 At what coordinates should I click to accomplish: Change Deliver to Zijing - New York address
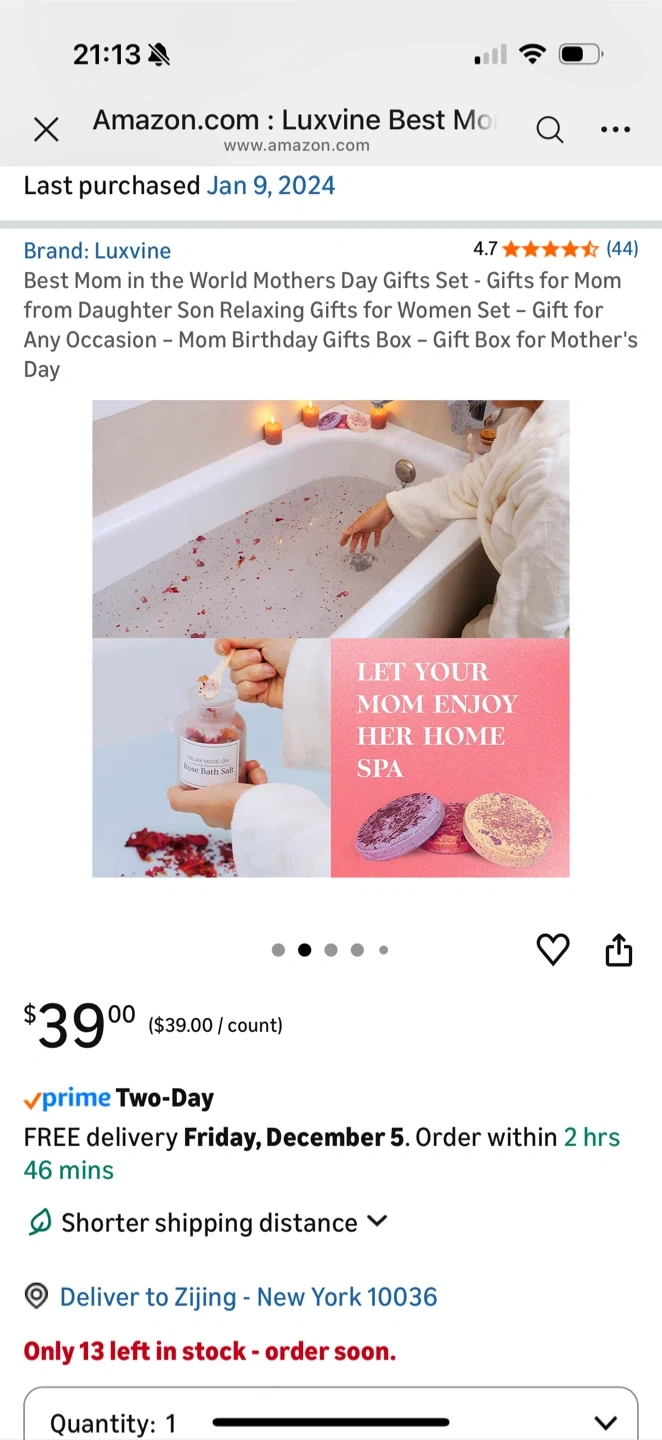[249, 1297]
